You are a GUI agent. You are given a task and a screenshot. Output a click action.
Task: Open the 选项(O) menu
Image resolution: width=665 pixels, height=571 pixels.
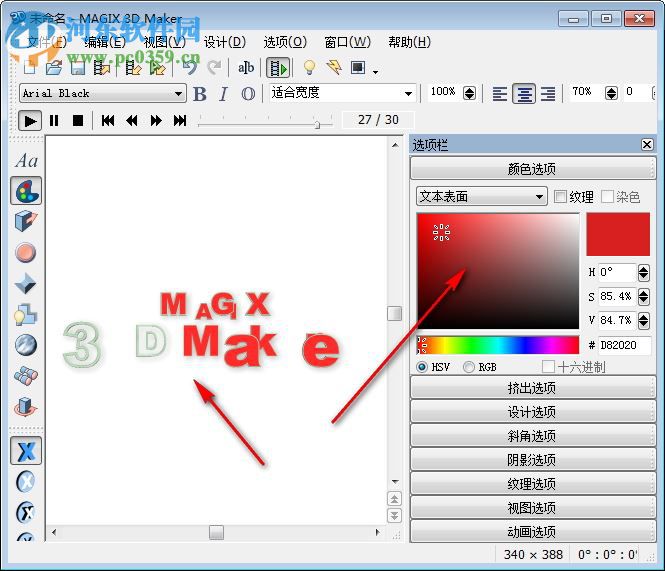tap(285, 42)
